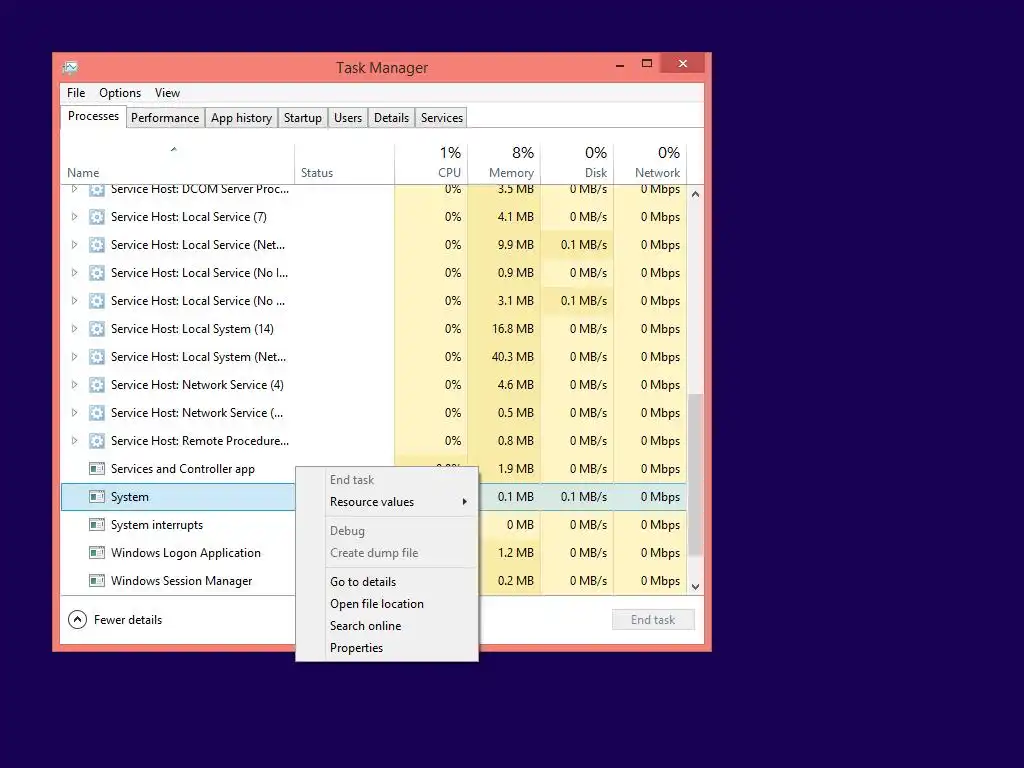This screenshot has width=1024, height=768.
Task: Click the gear icon next to Service Host: Local System (Net...
Action: [97, 357]
